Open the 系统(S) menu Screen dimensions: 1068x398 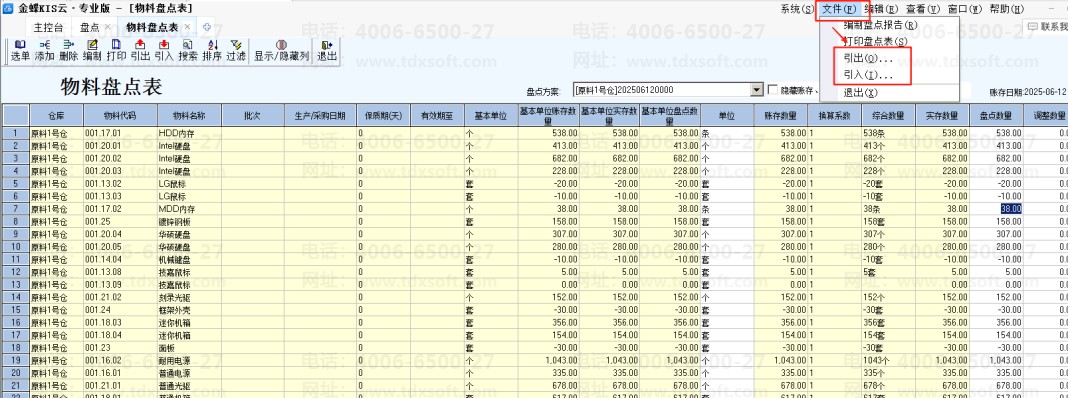(x=797, y=9)
